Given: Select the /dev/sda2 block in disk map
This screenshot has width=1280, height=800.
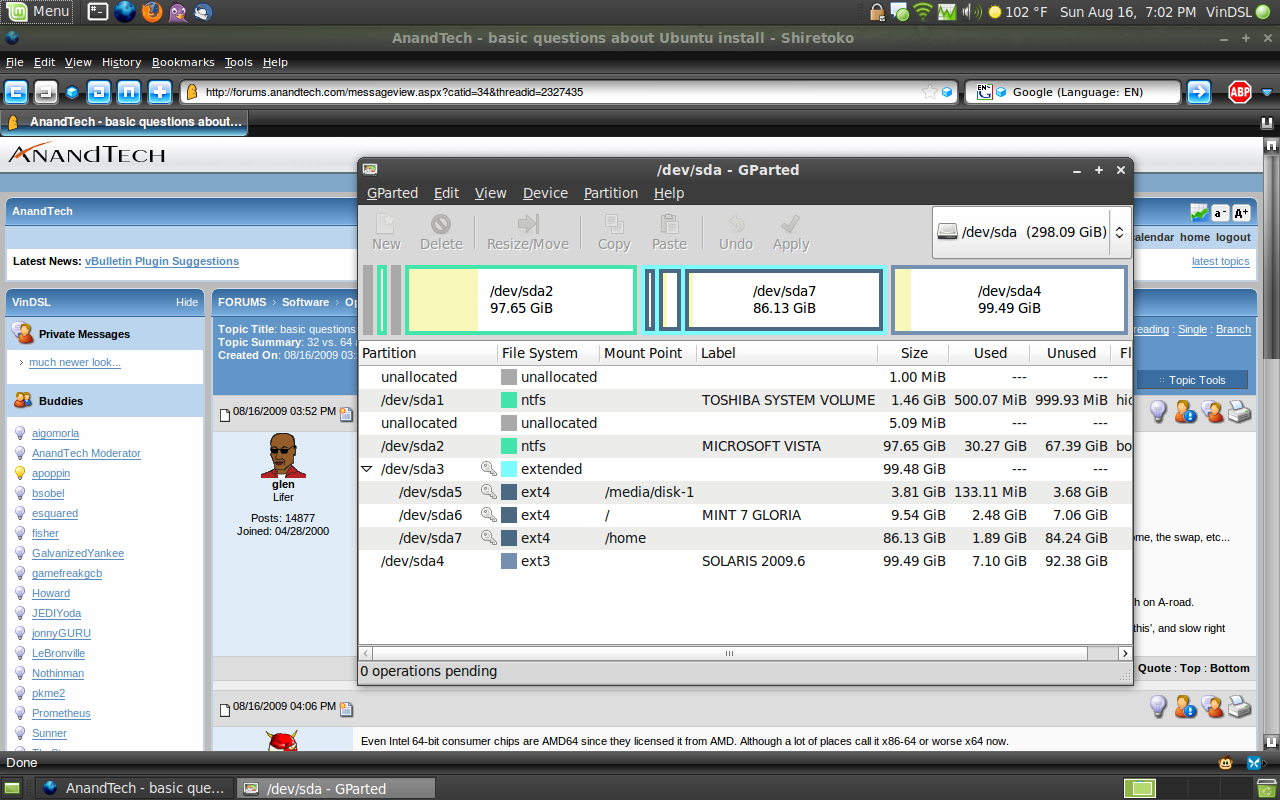Looking at the screenshot, I should point(520,300).
